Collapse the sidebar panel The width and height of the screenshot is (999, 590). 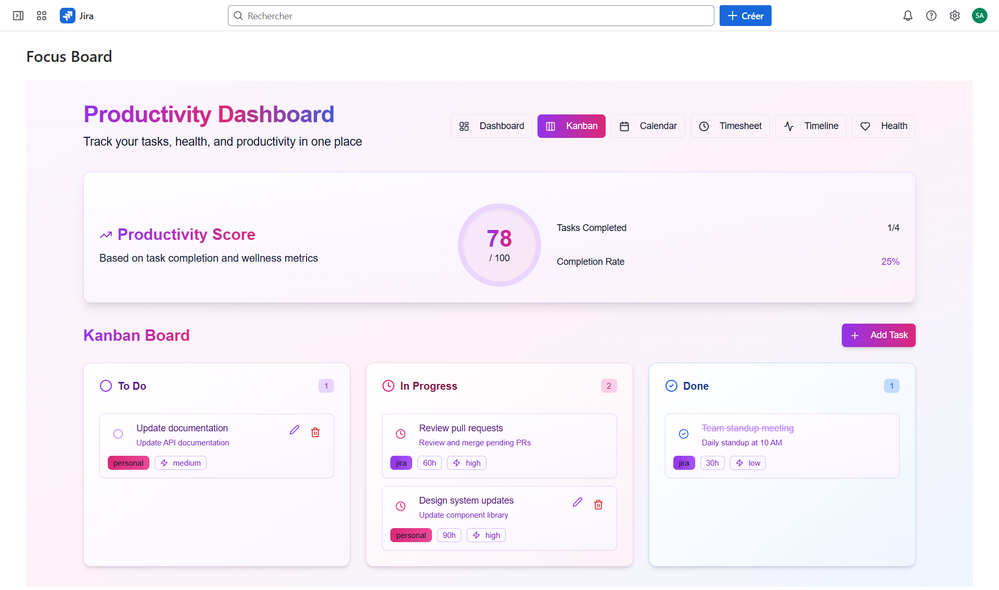tap(17, 15)
